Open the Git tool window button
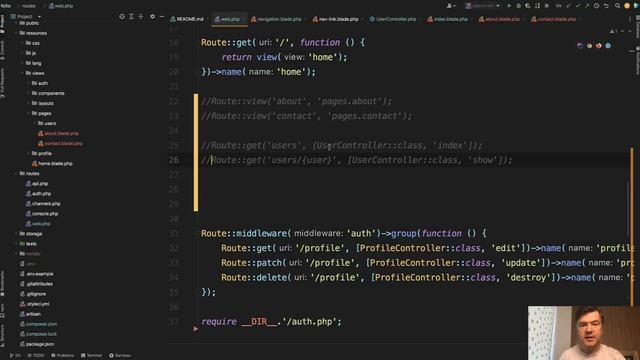 tap(15, 356)
